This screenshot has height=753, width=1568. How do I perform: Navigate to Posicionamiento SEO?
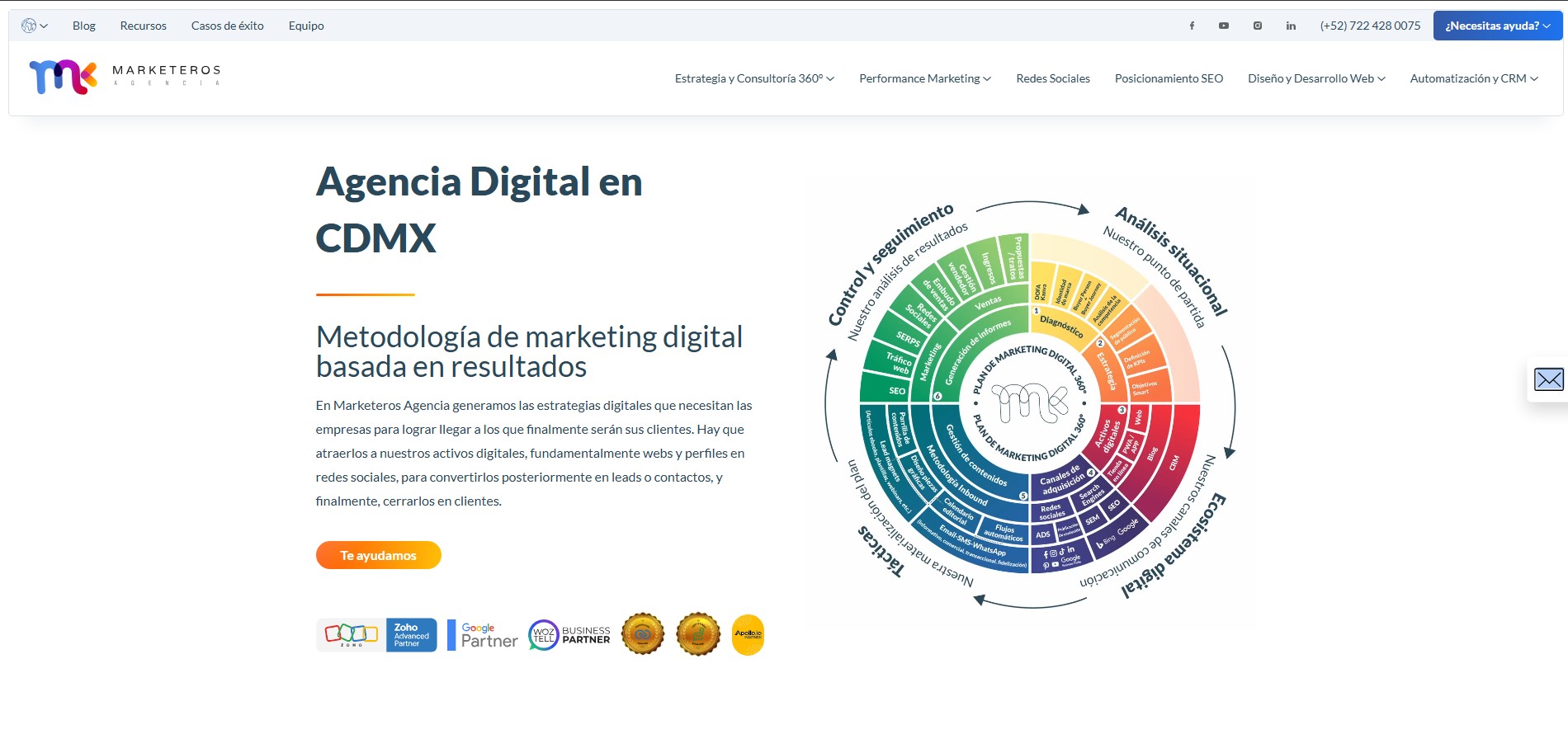coord(1169,78)
